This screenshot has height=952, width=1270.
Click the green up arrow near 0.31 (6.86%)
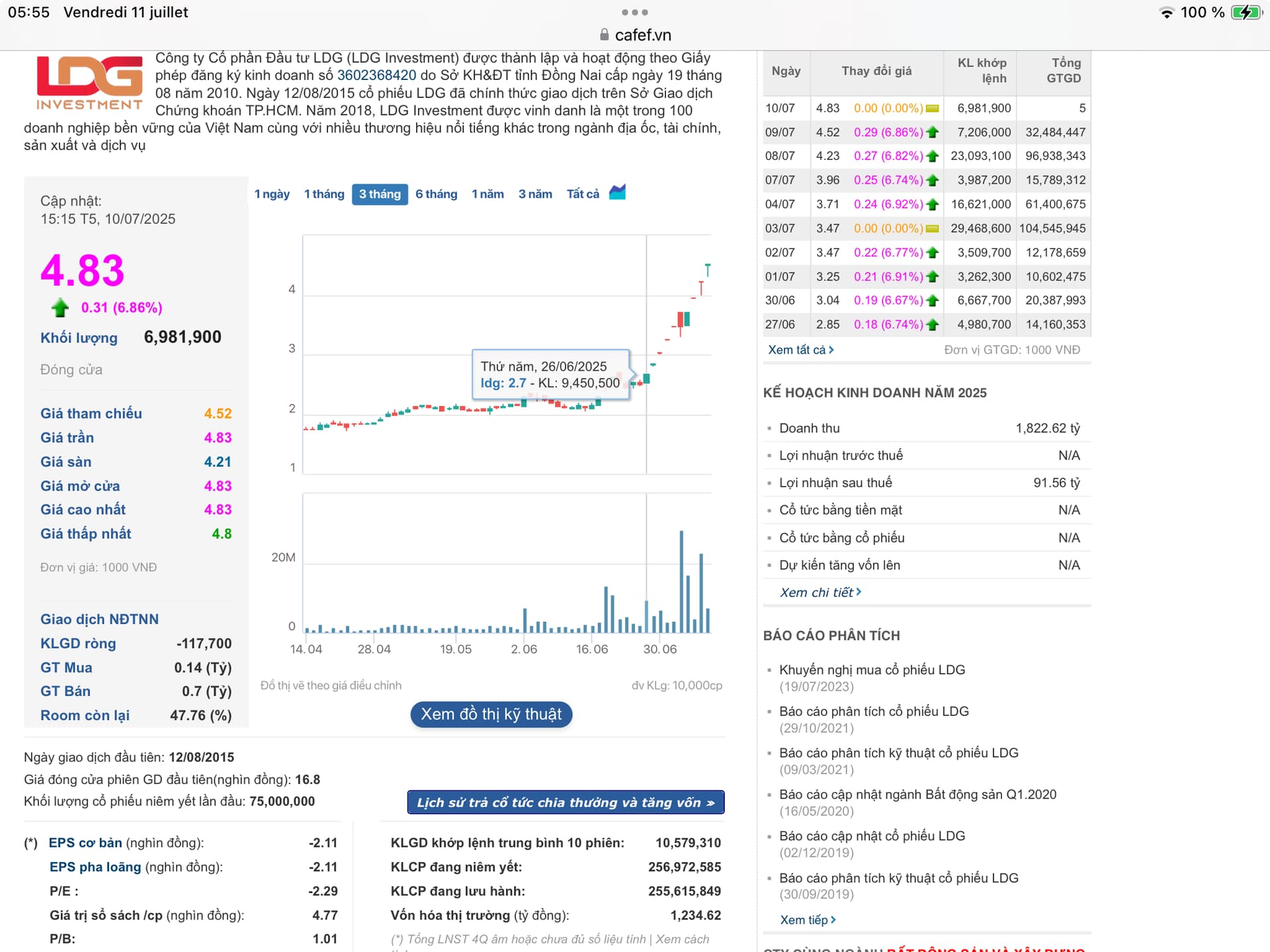coord(60,307)
